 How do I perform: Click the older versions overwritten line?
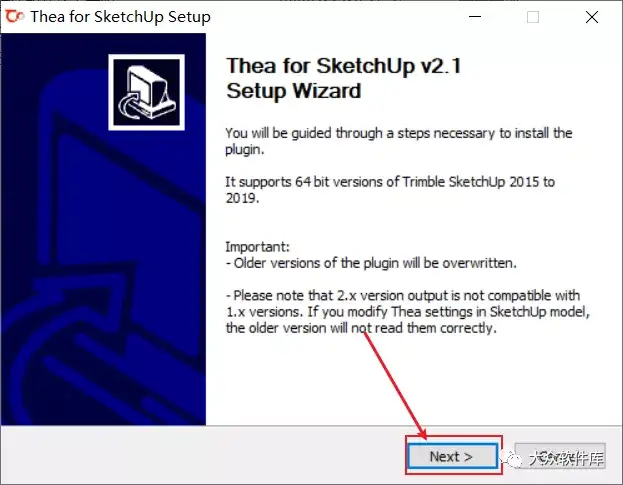click(x=371, y=263)
